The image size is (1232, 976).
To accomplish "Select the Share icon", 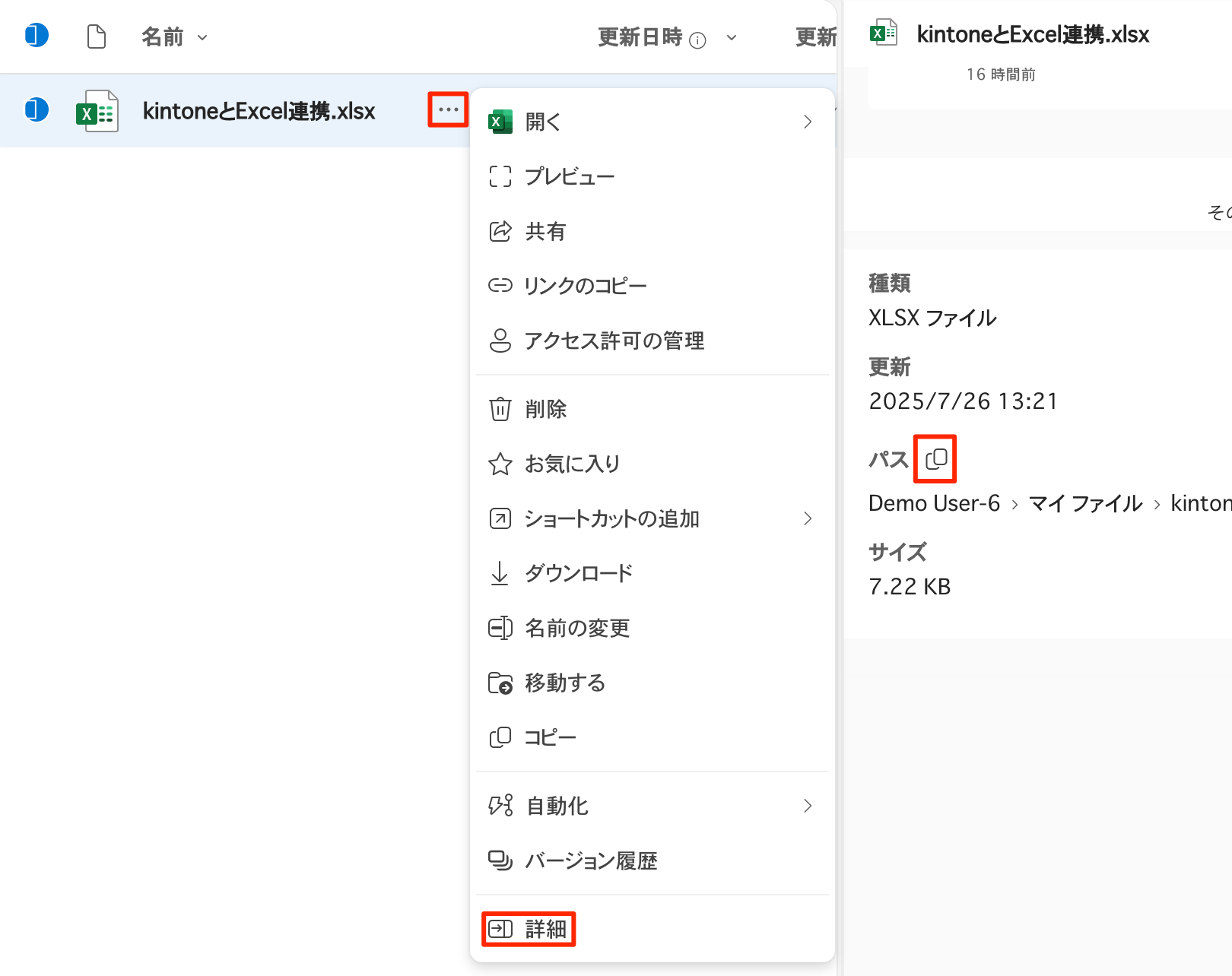I will tap(500, 231).
